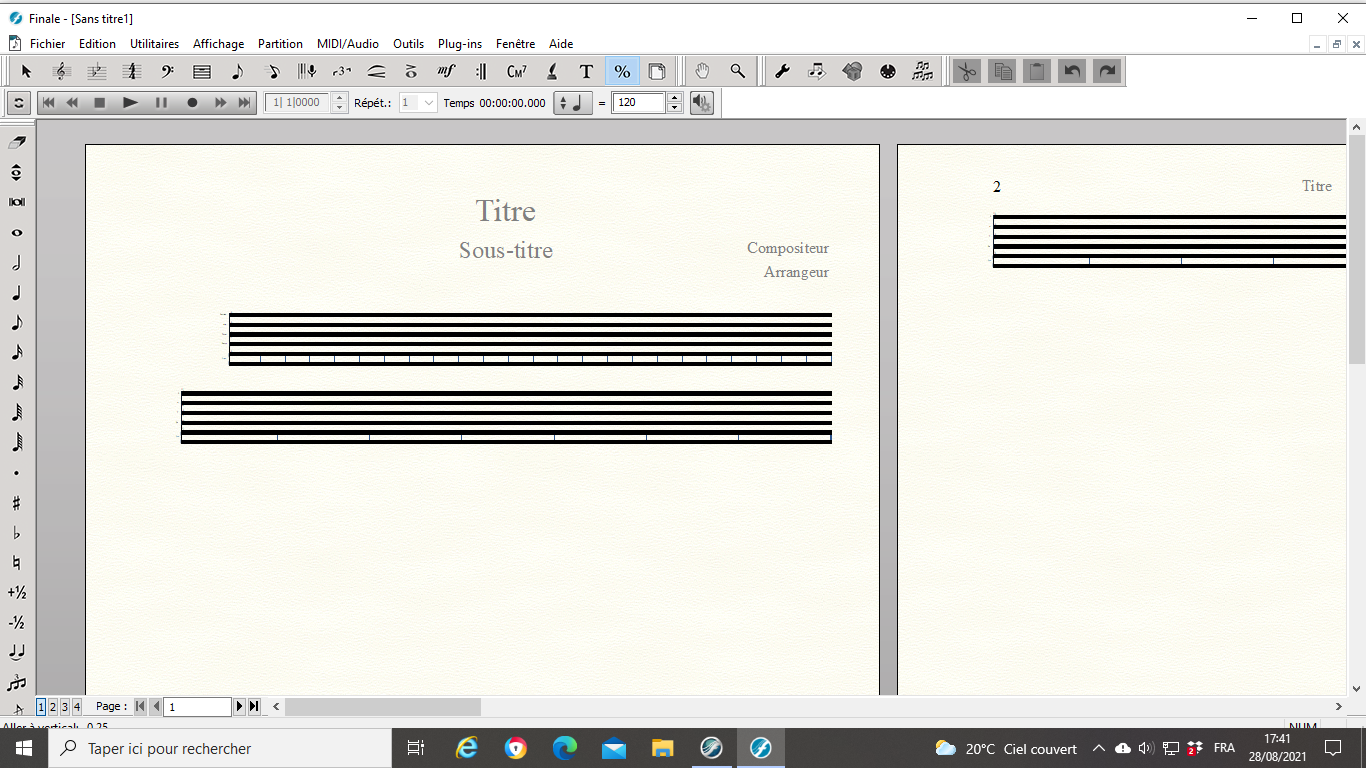Image resolution: width=1366 pixels, height=768 pixels.
Task: Select the Chord tool (CM7 icon)
Action: click(x=516, y=71)
